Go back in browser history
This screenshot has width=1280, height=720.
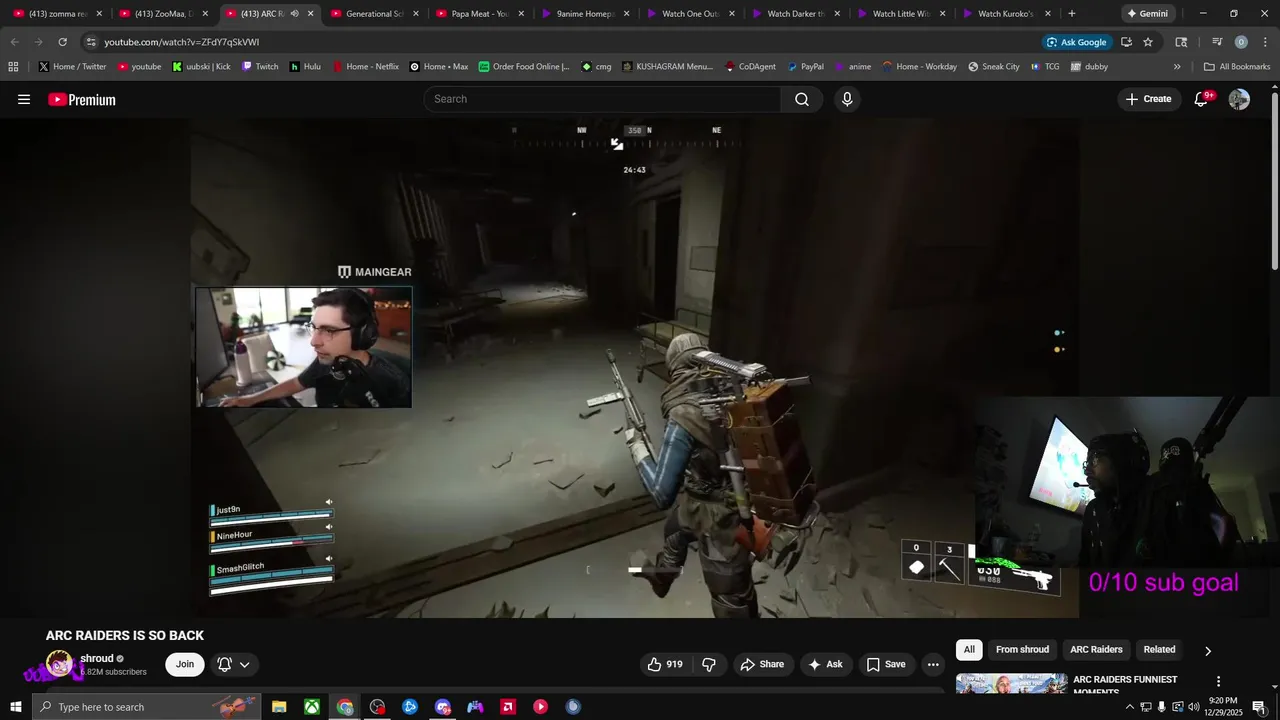click(14, 42)
